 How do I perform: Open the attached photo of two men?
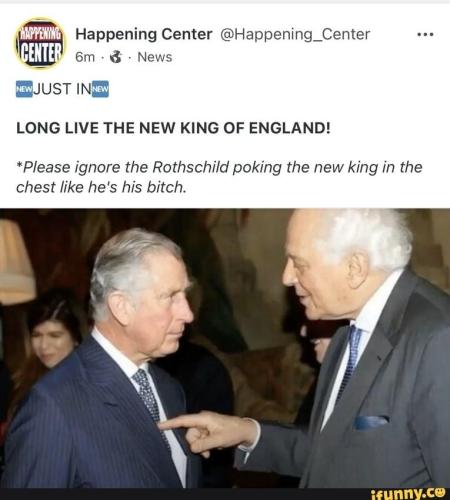click(225, 348)
